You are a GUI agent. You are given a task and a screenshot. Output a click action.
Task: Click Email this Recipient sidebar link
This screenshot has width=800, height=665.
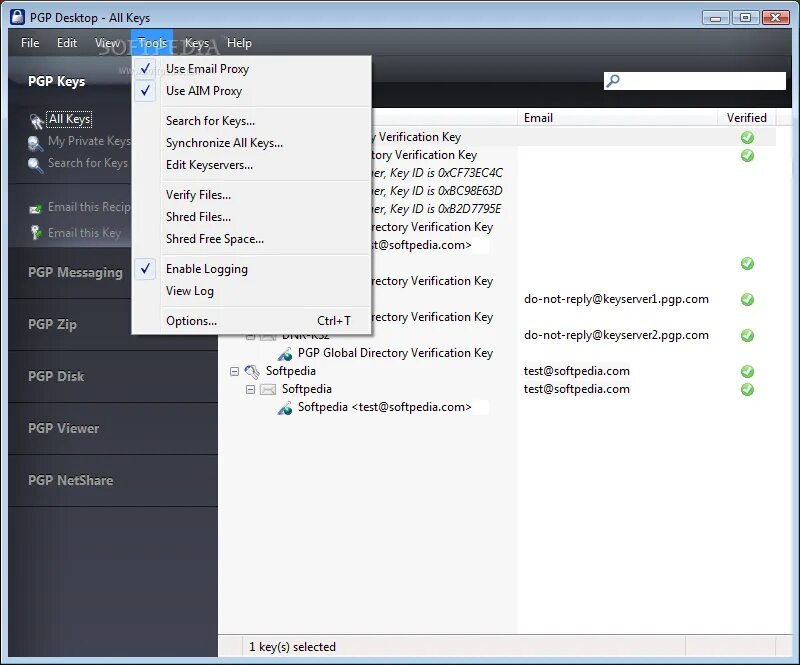[x=89, y=207]
